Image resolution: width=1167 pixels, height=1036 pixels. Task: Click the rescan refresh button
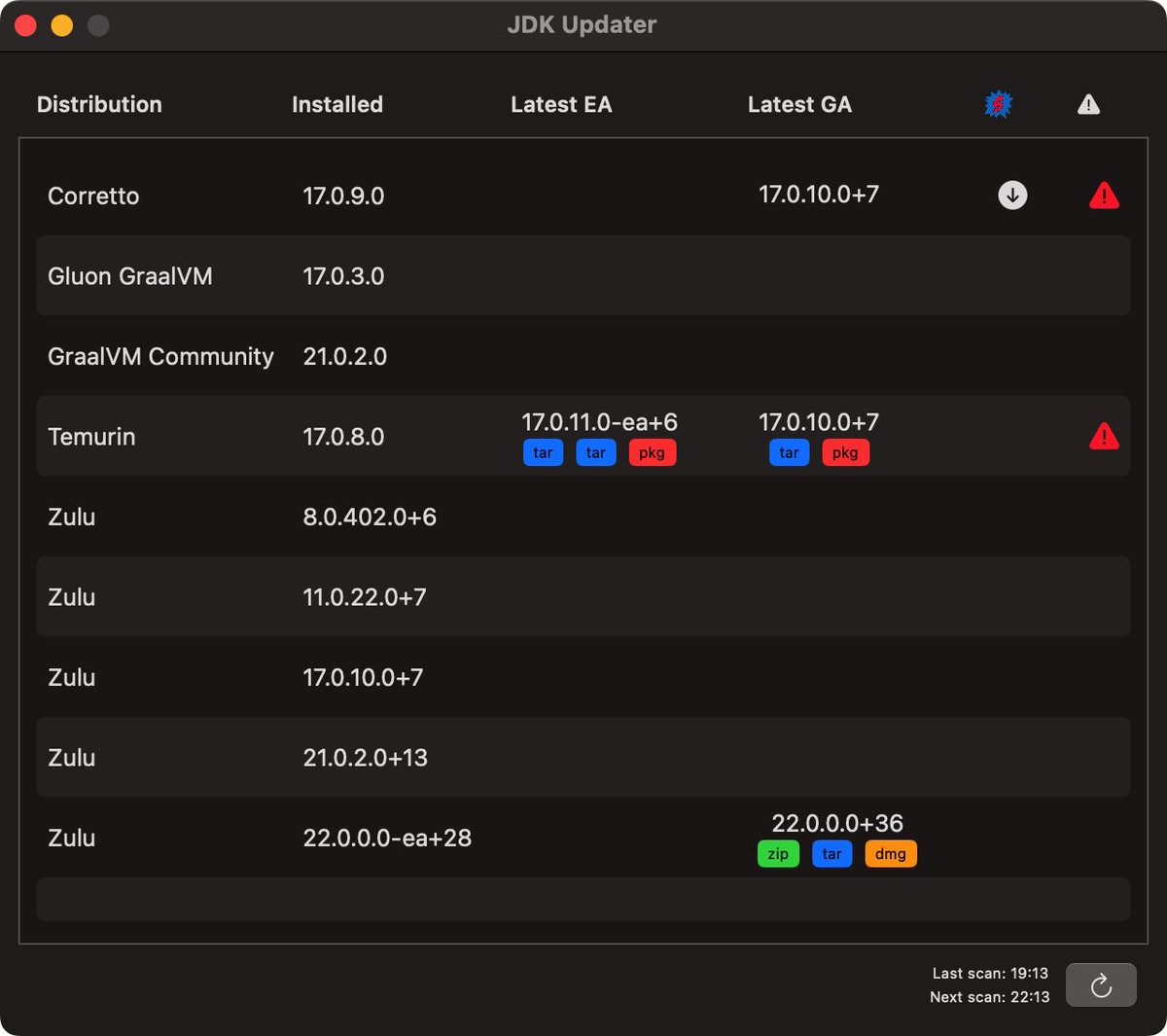coord(1101,985)
